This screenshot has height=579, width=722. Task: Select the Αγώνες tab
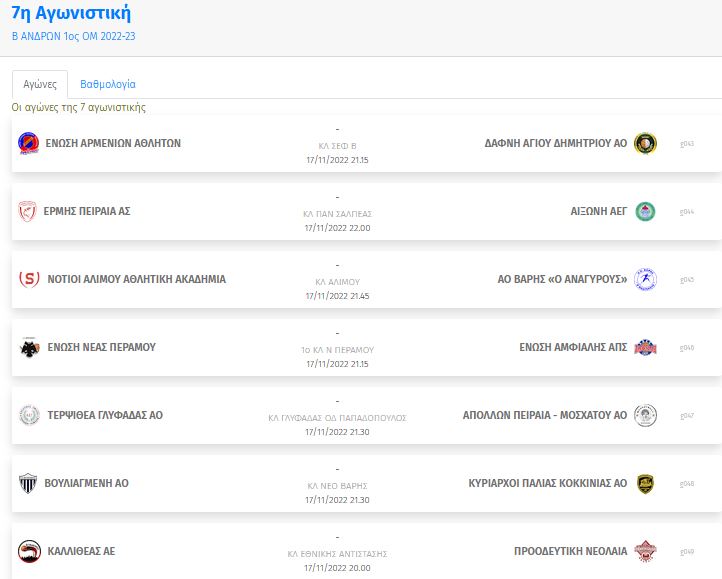pos(40,84)
